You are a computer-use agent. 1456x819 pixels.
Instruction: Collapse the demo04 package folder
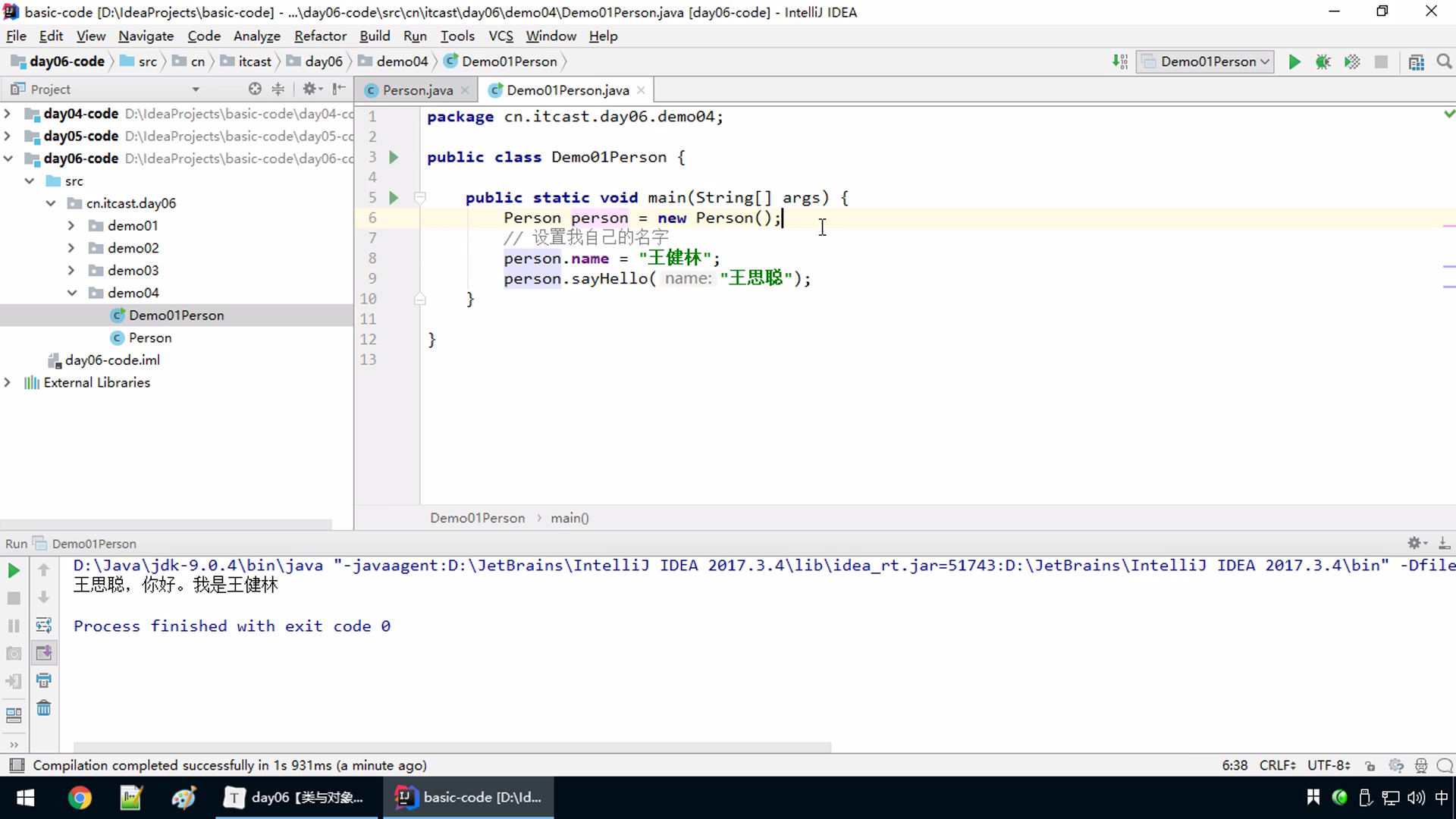pos(71,293)
